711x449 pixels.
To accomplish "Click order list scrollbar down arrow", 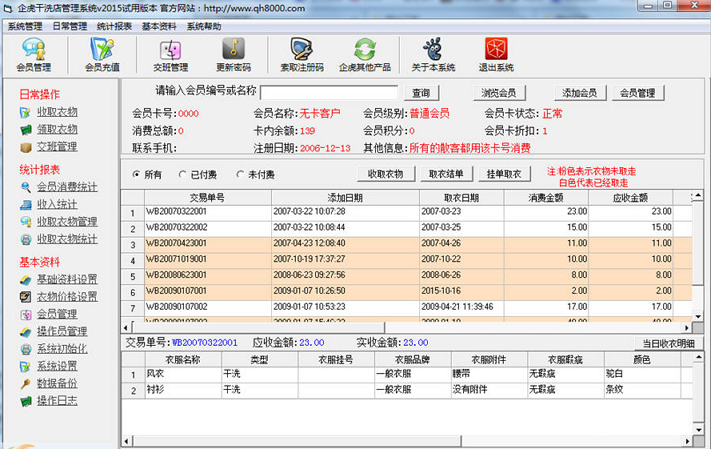I will tap(698, 316).
